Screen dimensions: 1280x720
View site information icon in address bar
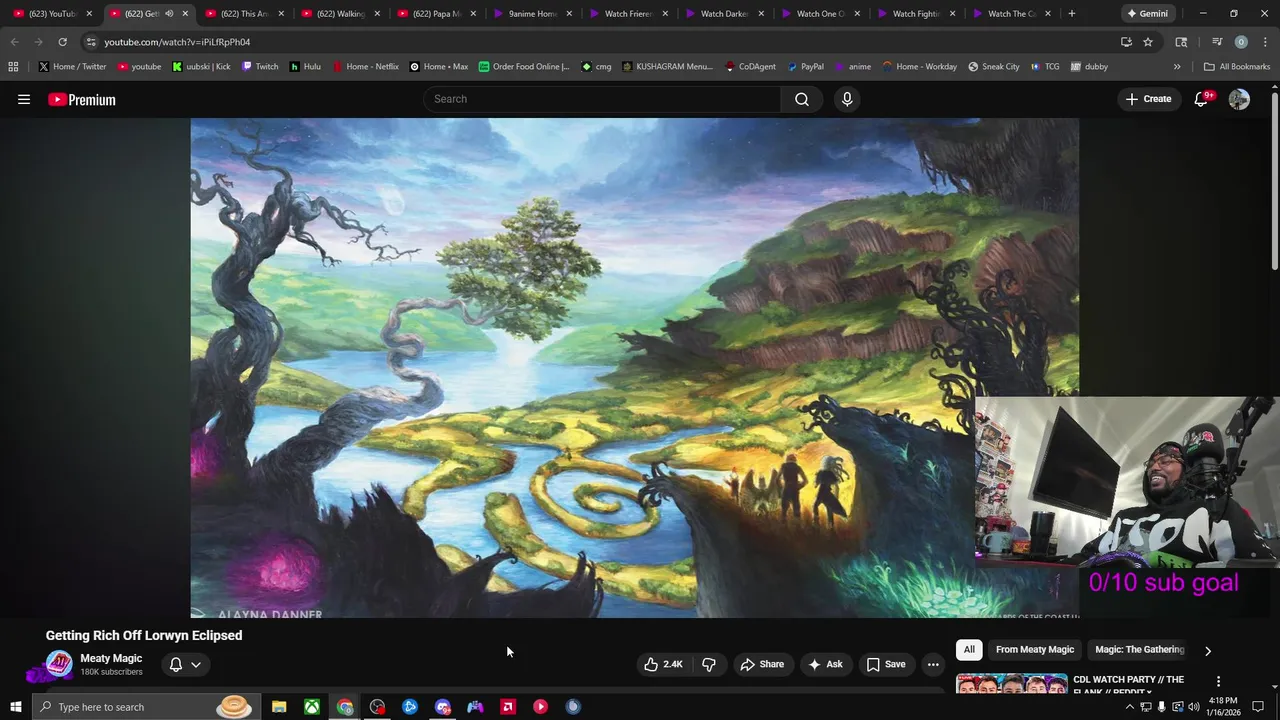point(91,42)
